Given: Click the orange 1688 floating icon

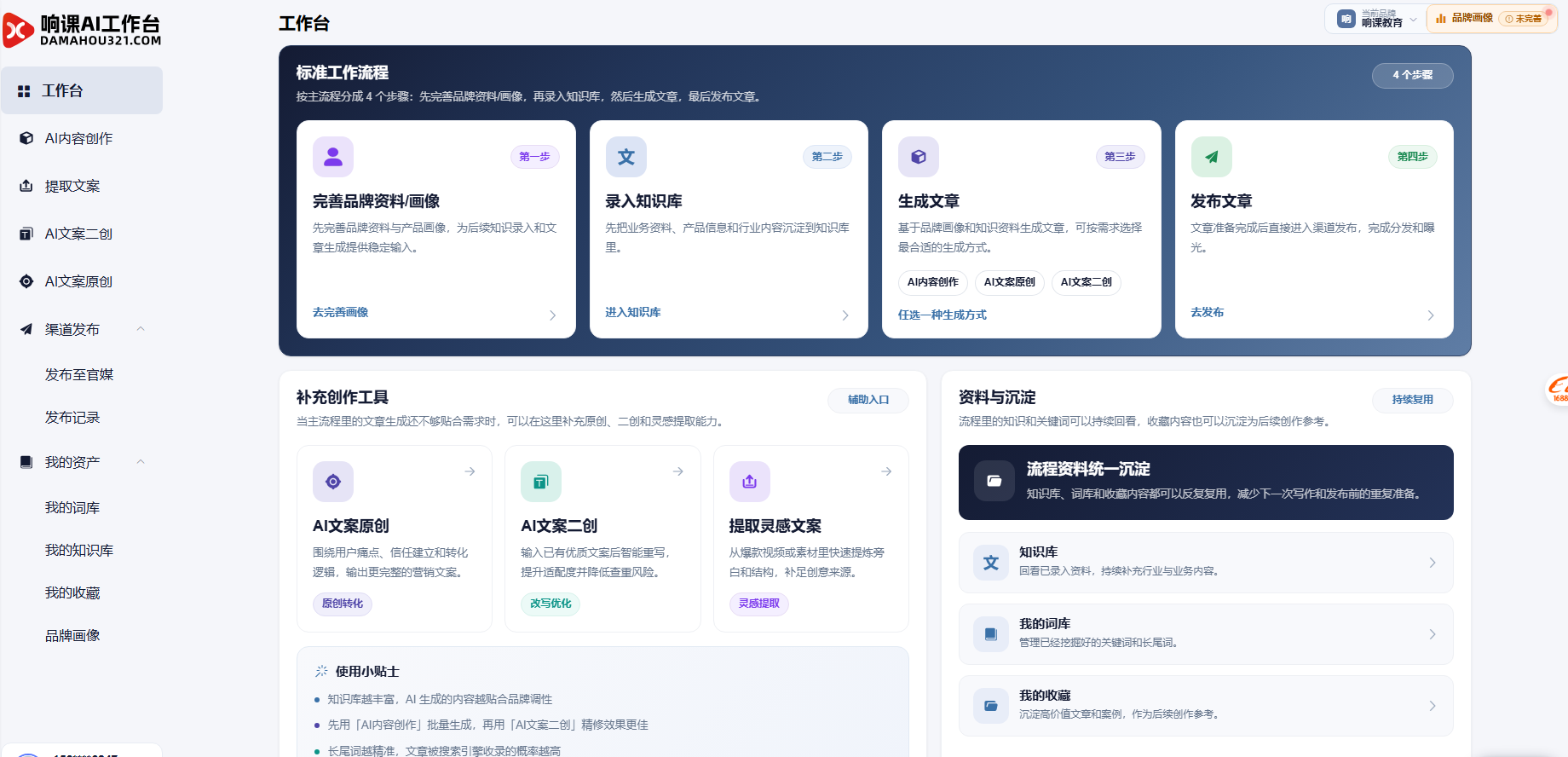Looking at the screenshot, I should 1558,390.
